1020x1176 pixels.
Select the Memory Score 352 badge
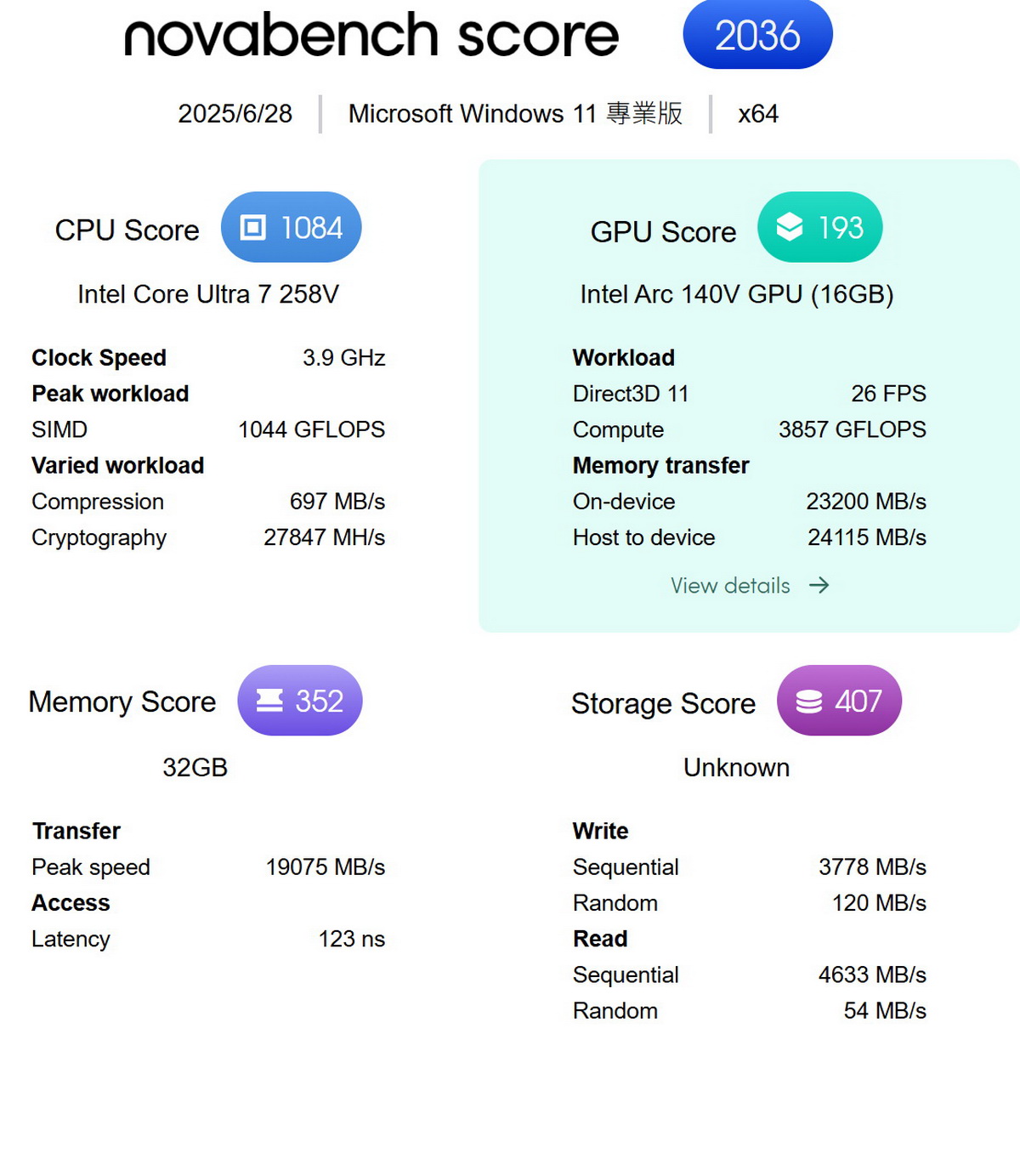click(x=300, y=701)
